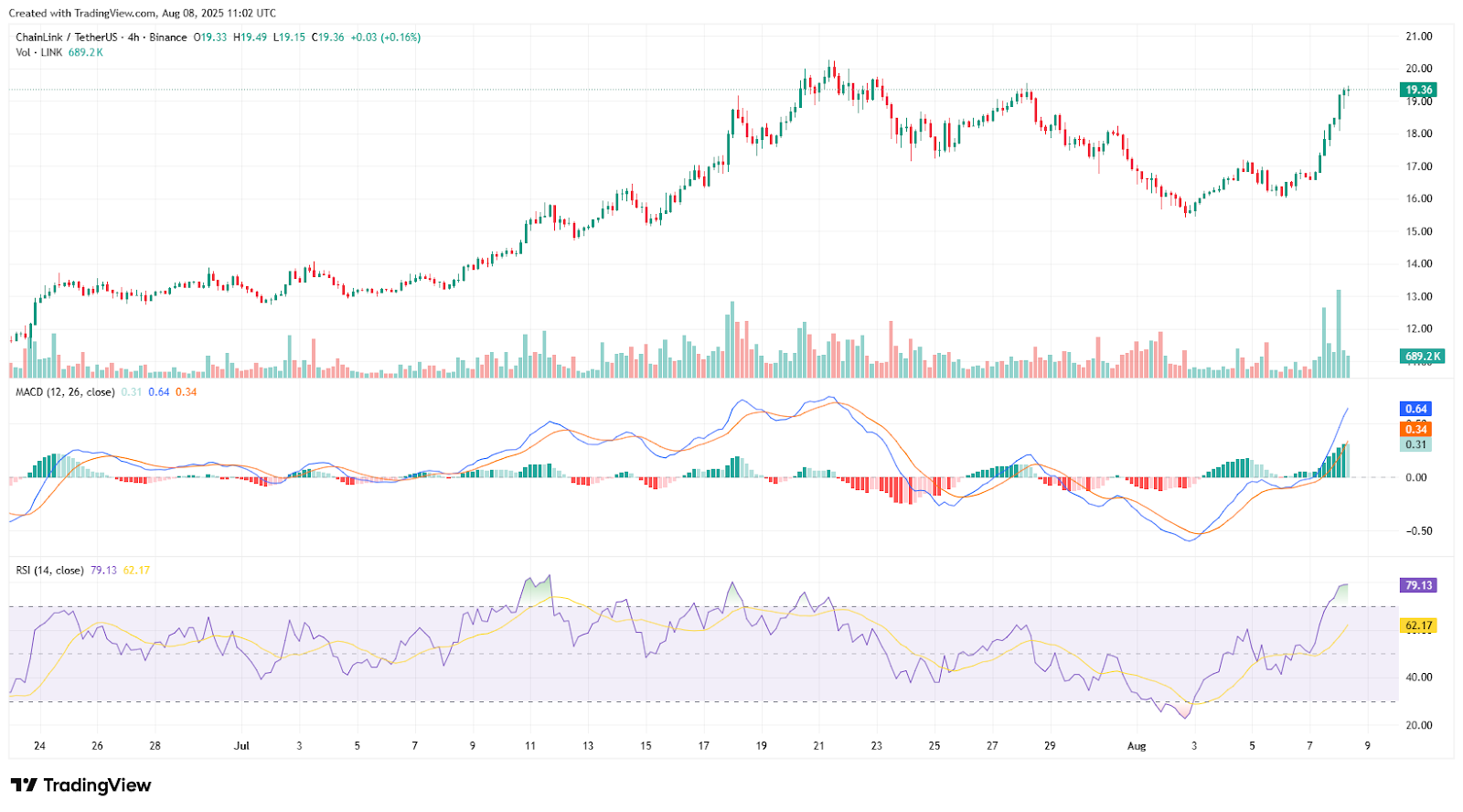Click the Vol · LINK indicator label
This screenshot has width=1463, height=812.
[x=39, y=52]
